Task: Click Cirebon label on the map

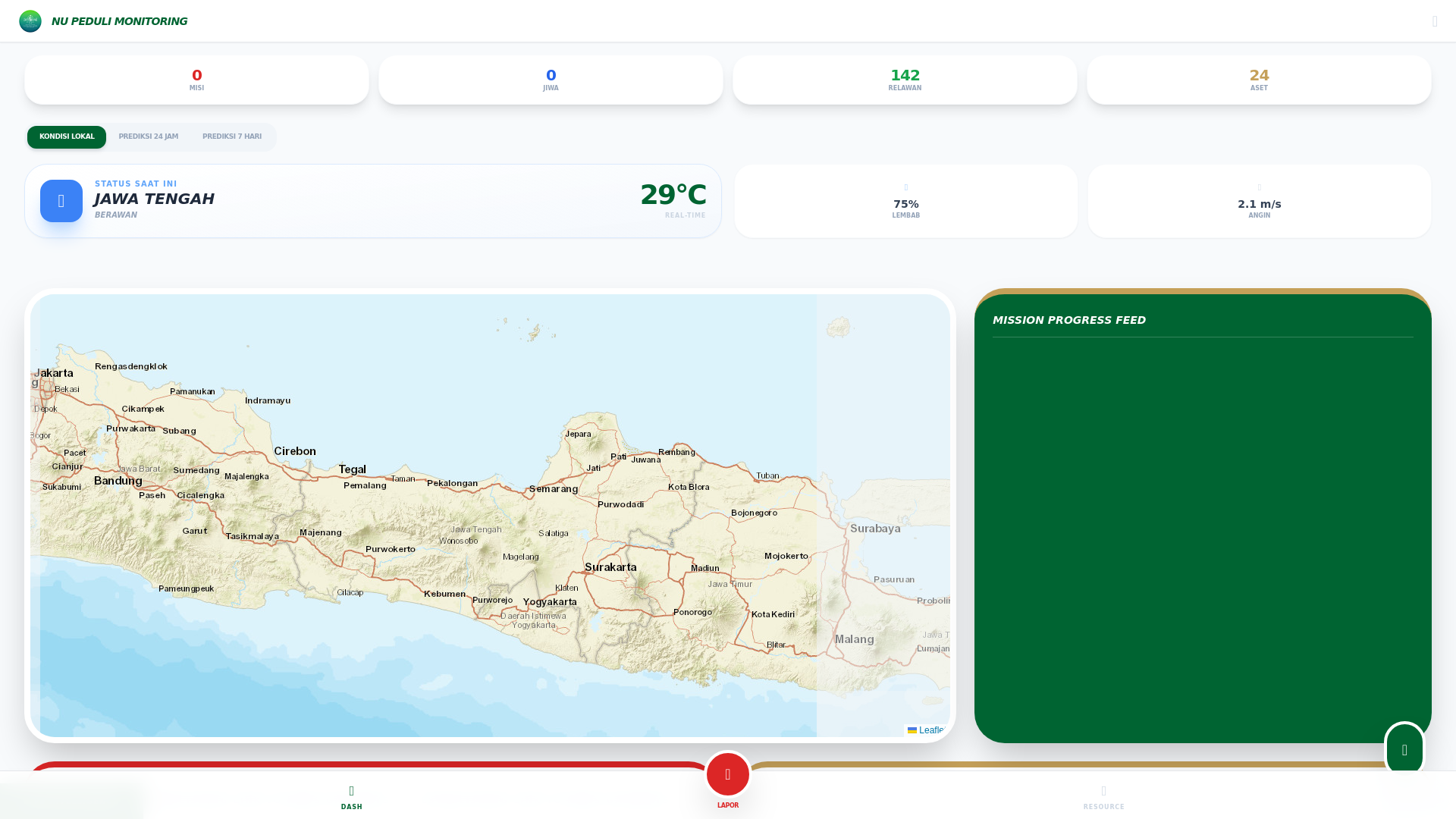Action: 295,451
